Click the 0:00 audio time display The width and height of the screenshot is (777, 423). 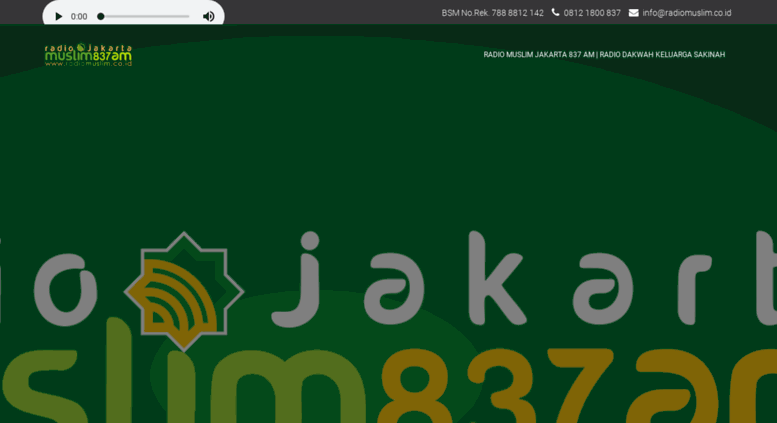click(x=79, y=16)
